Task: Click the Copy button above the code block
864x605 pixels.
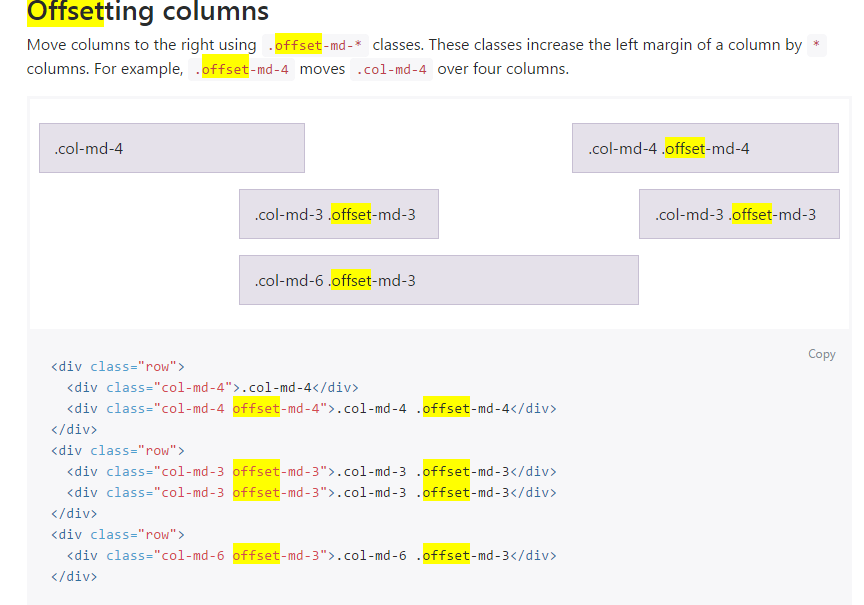Action: [x=821, y=354]
